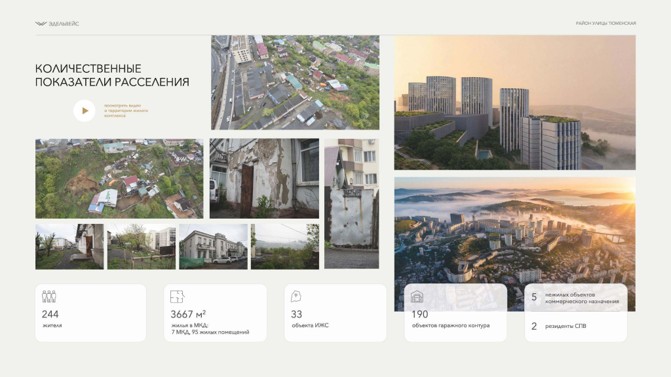Click the Эдельвейс logo icon
Screen dimensions: 671x377
tap(41, 24)
